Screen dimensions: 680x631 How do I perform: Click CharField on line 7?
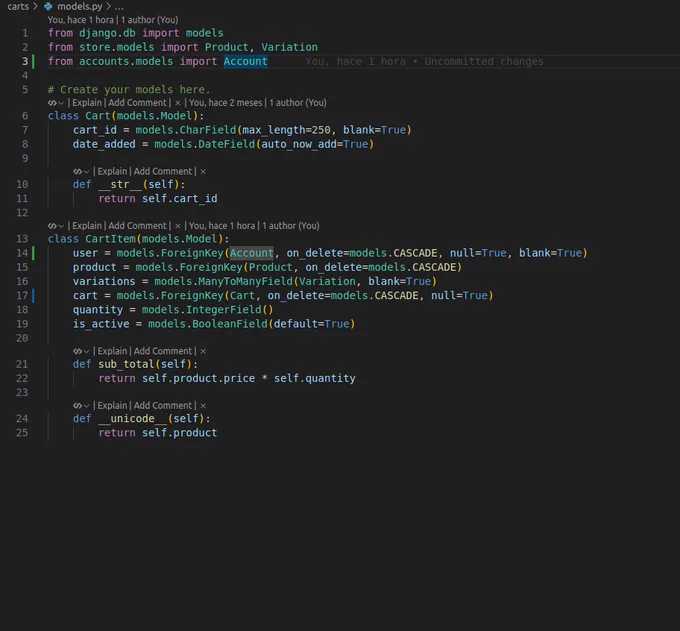pyautogui.click(x=208, y=130)
